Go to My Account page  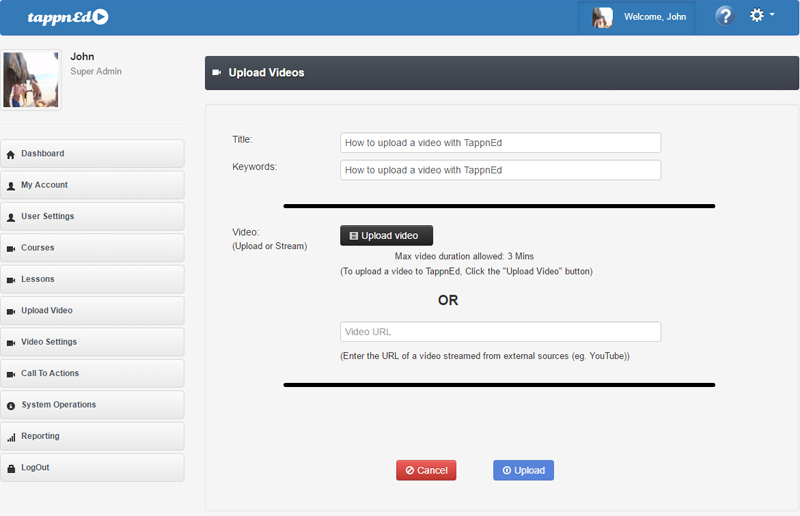(92, 185)
